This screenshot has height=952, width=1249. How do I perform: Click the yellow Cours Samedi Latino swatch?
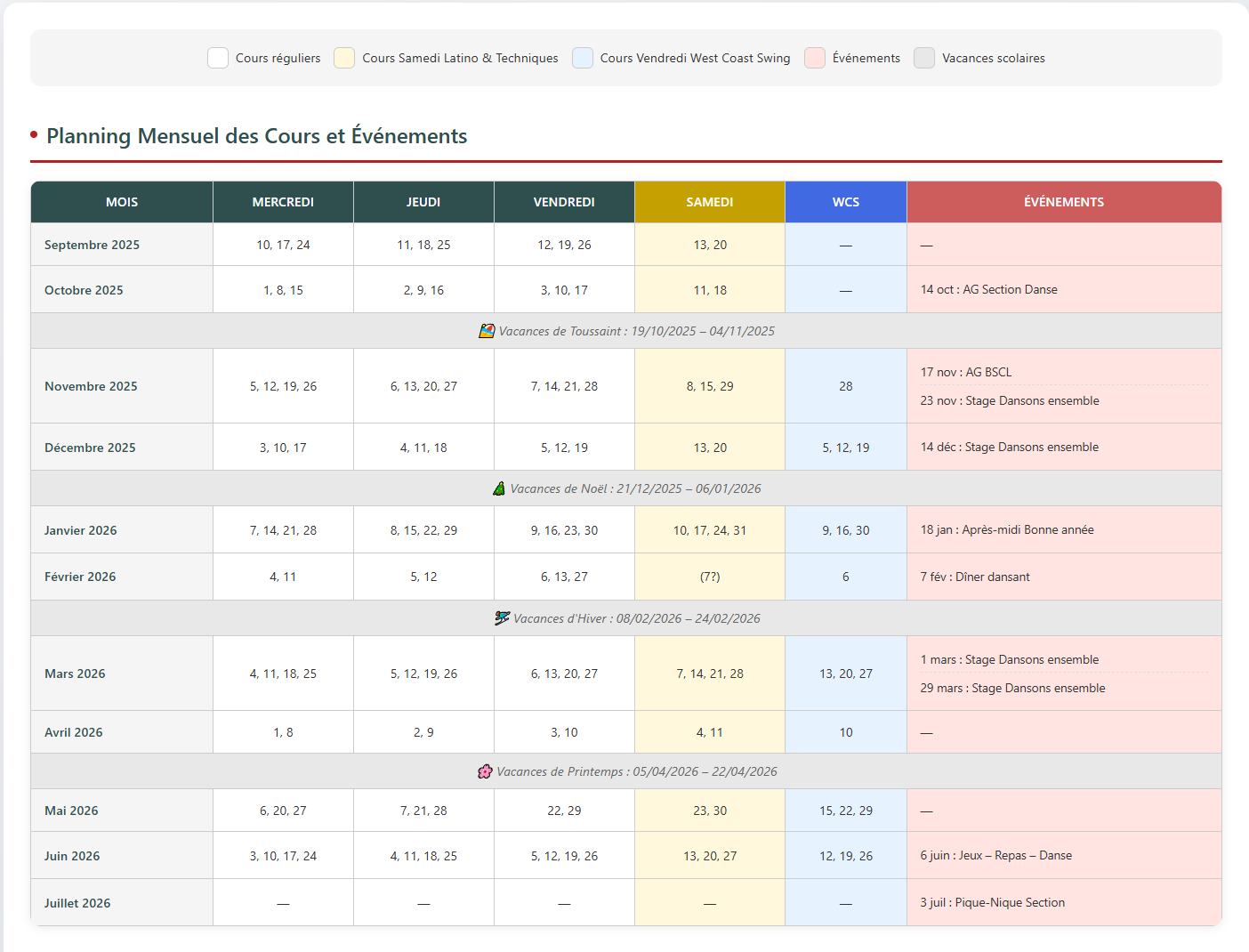coord(344,58)
